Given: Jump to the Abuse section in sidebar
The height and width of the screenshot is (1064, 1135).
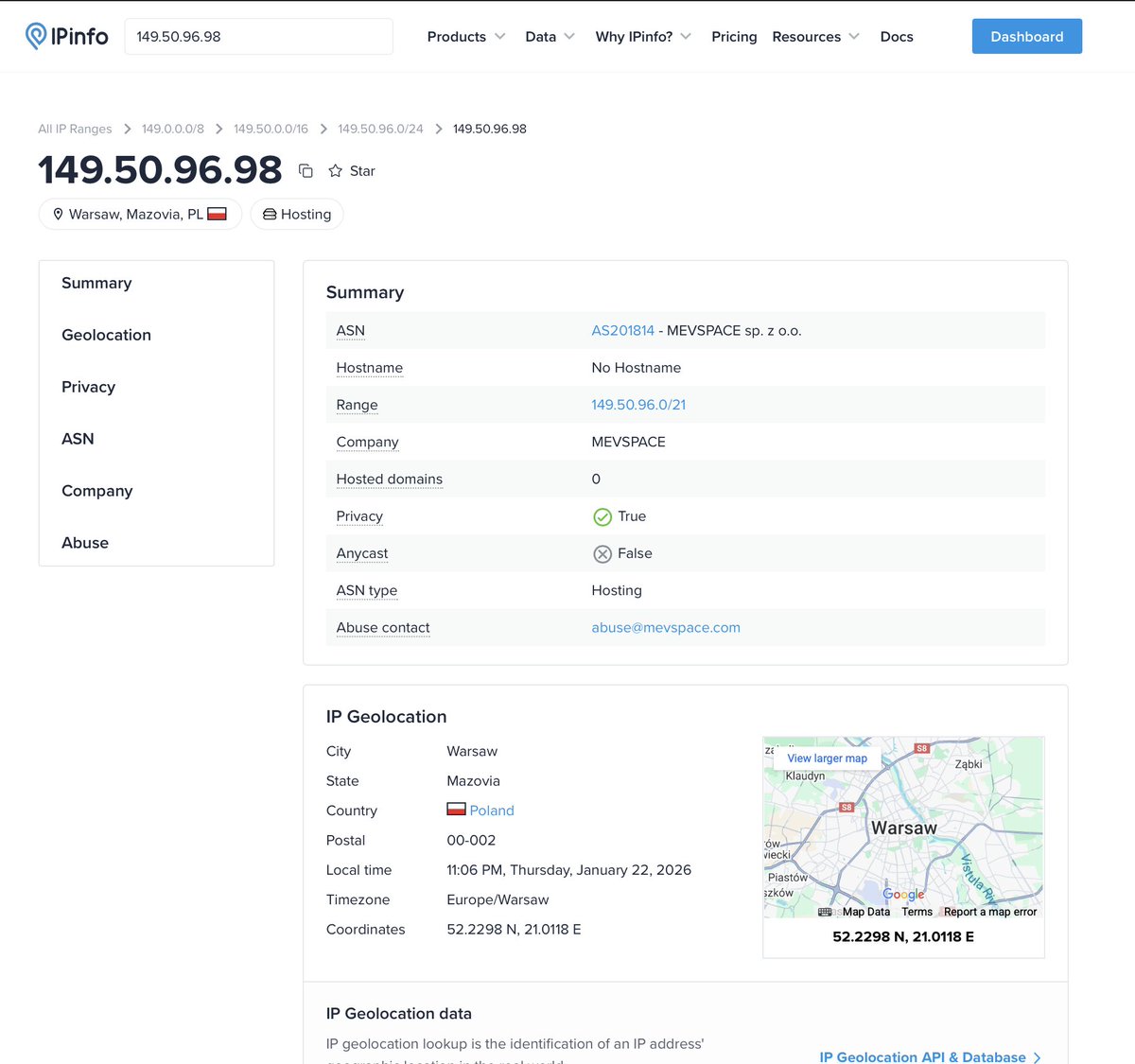Looking at the screenshot, I should pyautogui.click(x=85, y=543).
